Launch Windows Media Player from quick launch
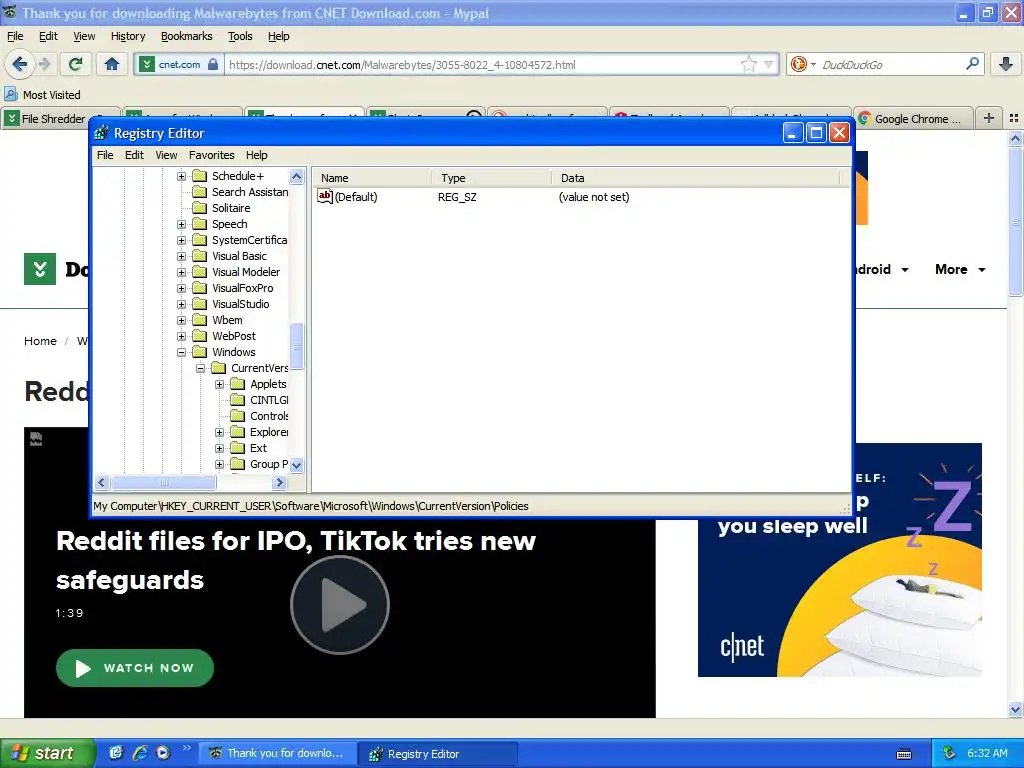This screenshot has width=1024, height=768. coord(163,753)
